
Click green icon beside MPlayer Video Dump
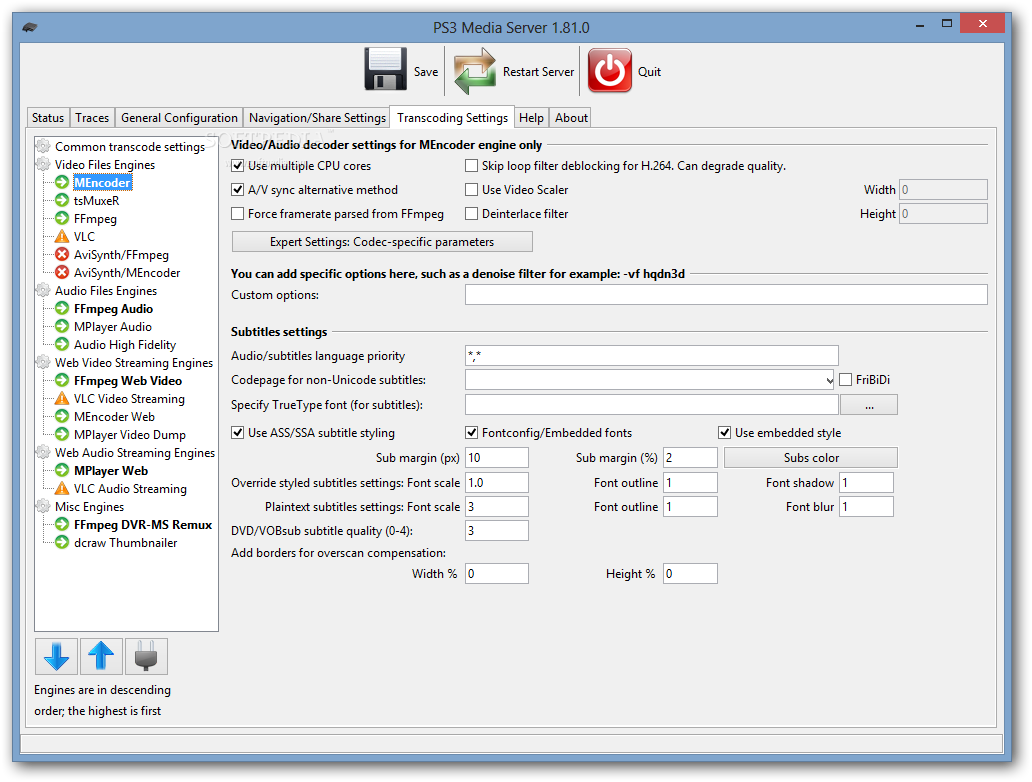pyautogui.click(x=62, y=434)
